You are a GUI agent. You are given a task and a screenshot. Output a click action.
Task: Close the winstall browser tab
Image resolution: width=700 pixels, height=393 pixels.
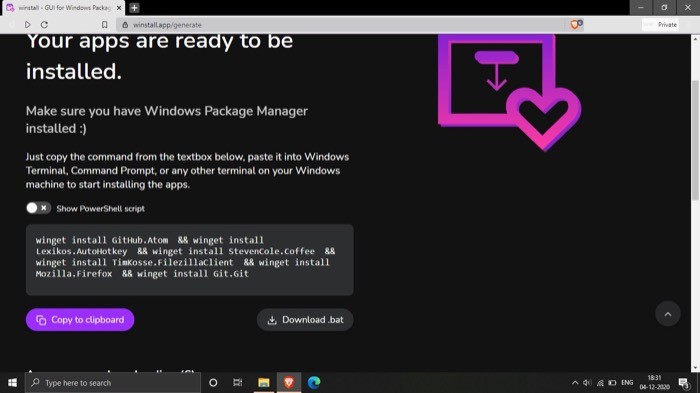coord(119,8)
